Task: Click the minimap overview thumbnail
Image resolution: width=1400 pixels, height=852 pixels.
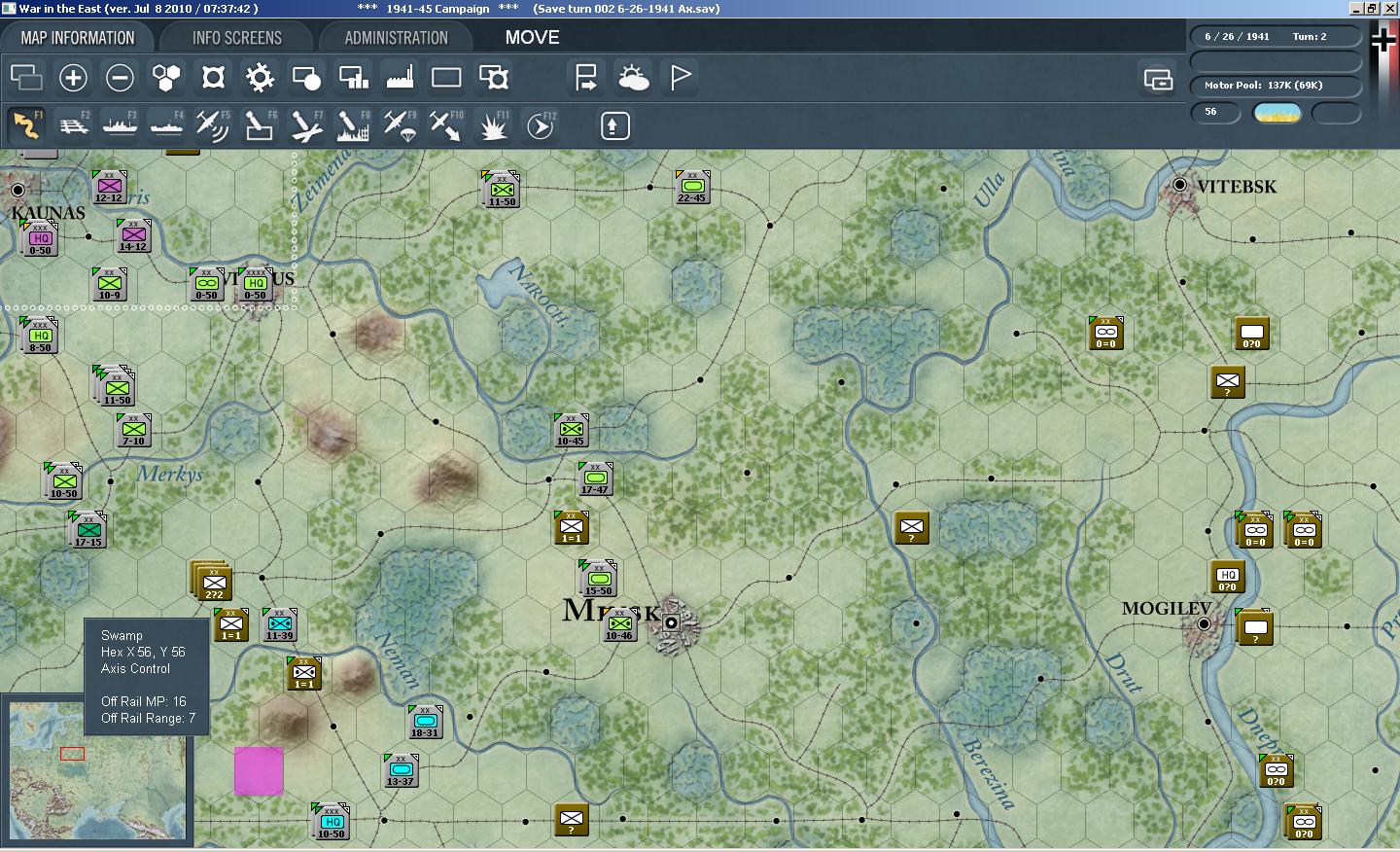Action: tap(95, 769)
